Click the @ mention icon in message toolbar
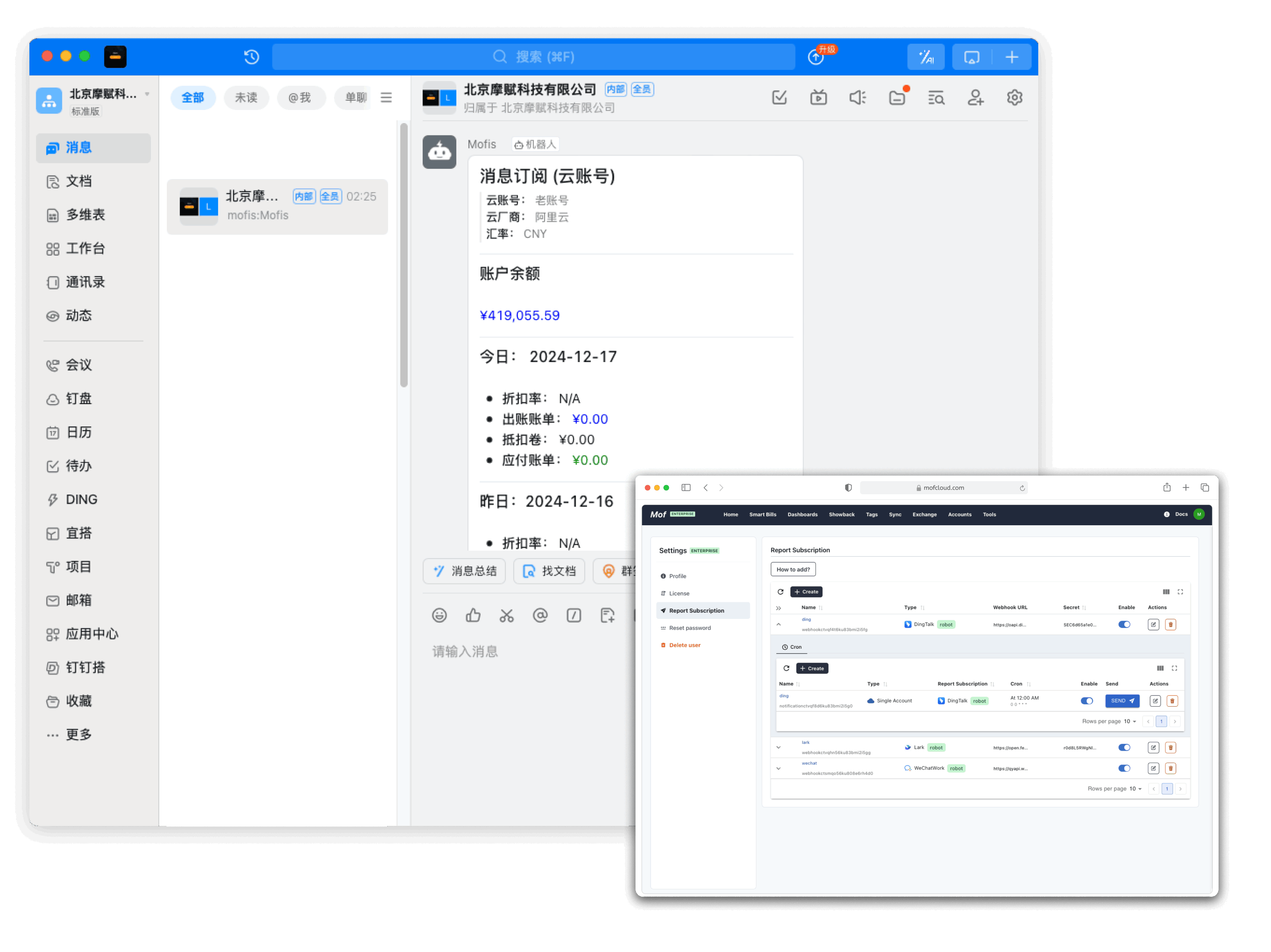The image size is (1271, 952). coord(540,615)
